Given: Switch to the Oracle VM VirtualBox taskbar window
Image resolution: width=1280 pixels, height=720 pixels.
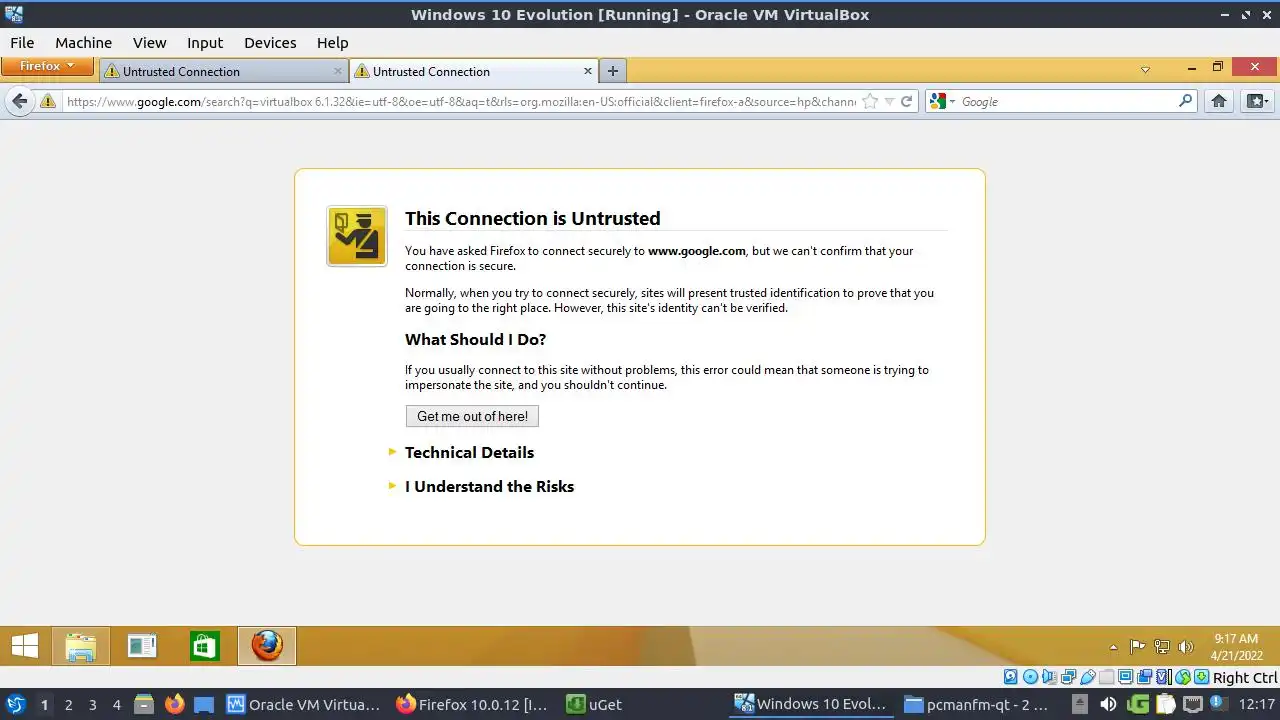Looking at the screenshot, I should [304, 704].
